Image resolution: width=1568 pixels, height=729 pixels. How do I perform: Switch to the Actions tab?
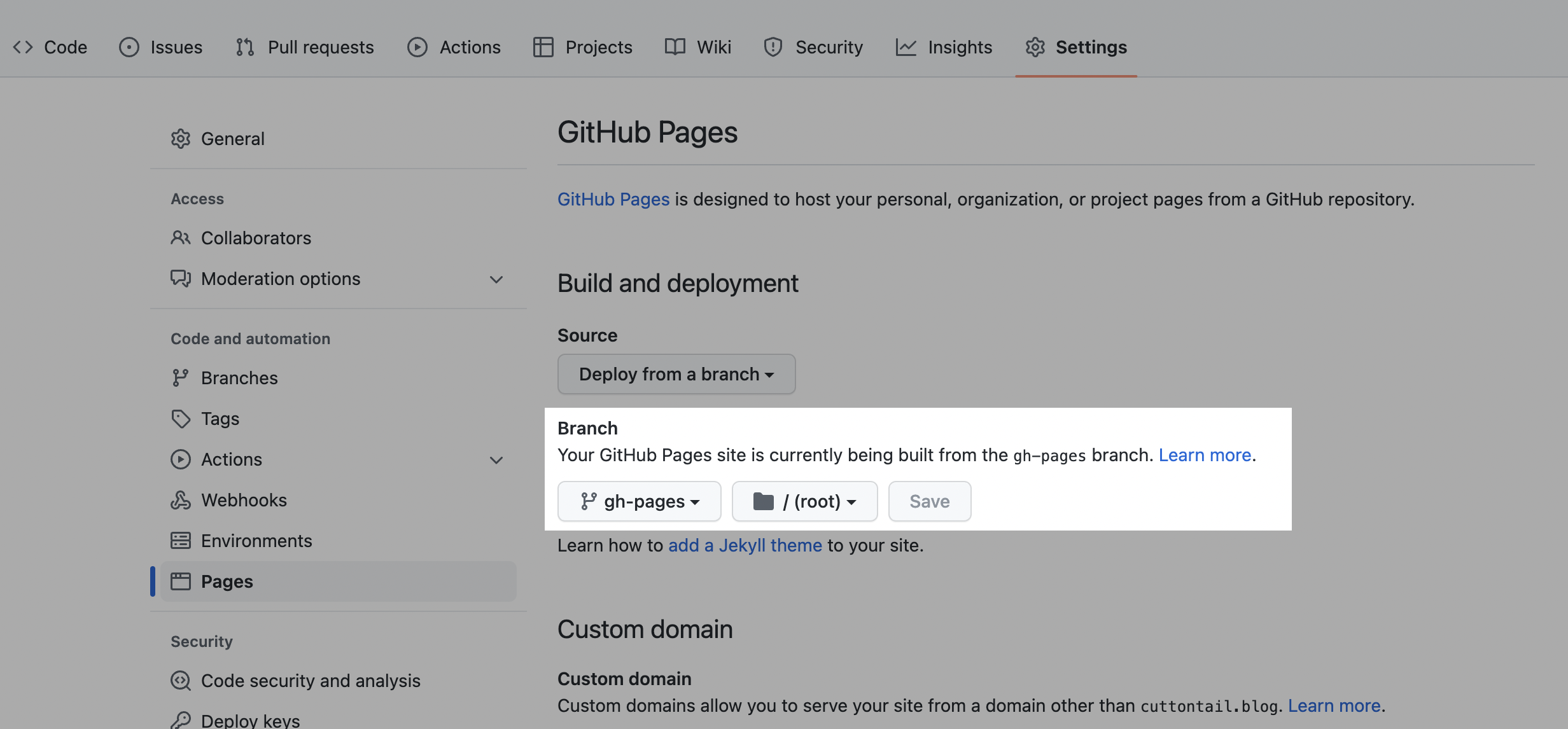(x=454, y=47)
